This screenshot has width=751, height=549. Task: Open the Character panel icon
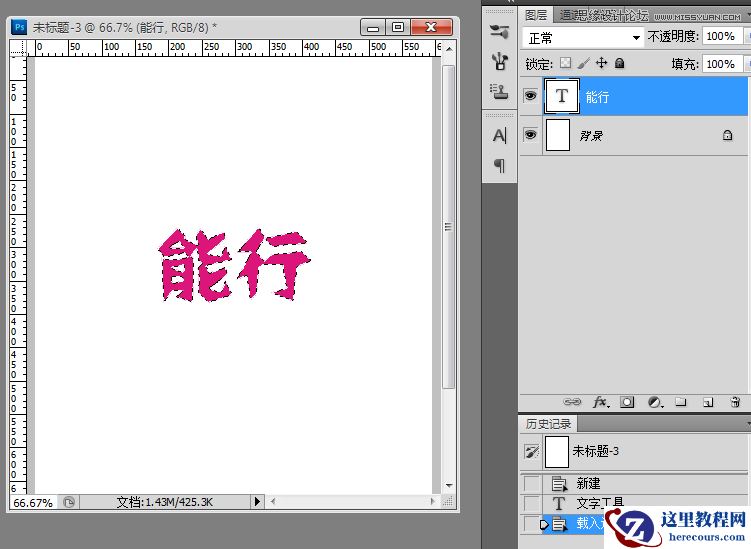point(499,136)
